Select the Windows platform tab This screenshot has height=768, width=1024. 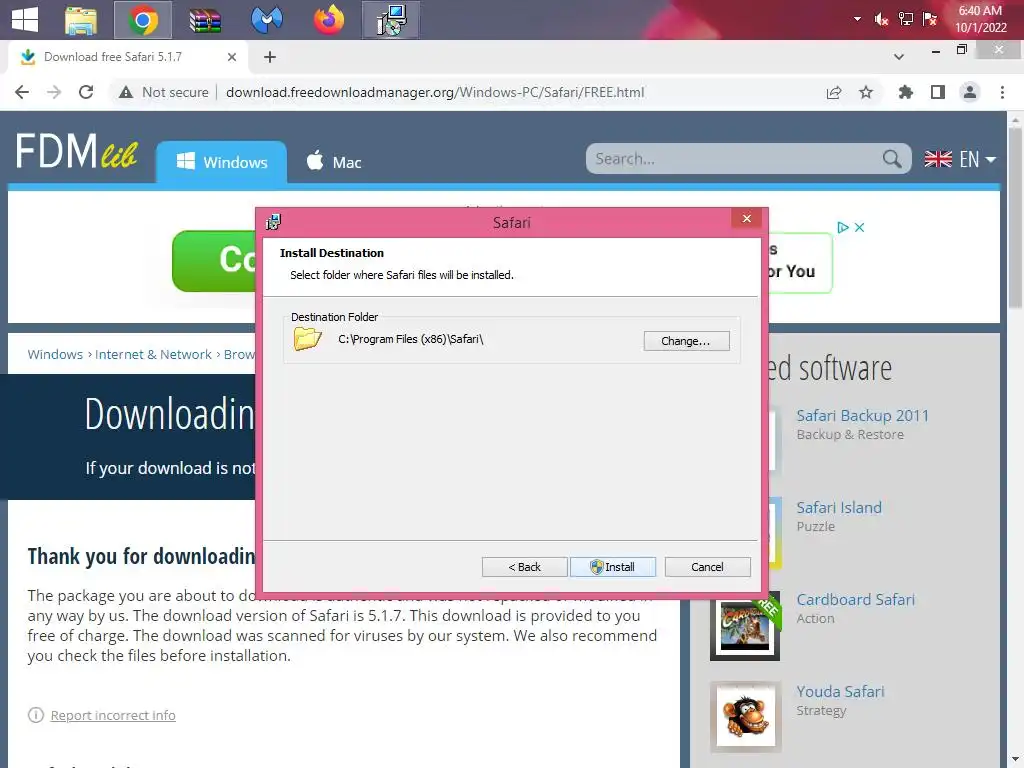pyautogui.click(x=221, y=162)
